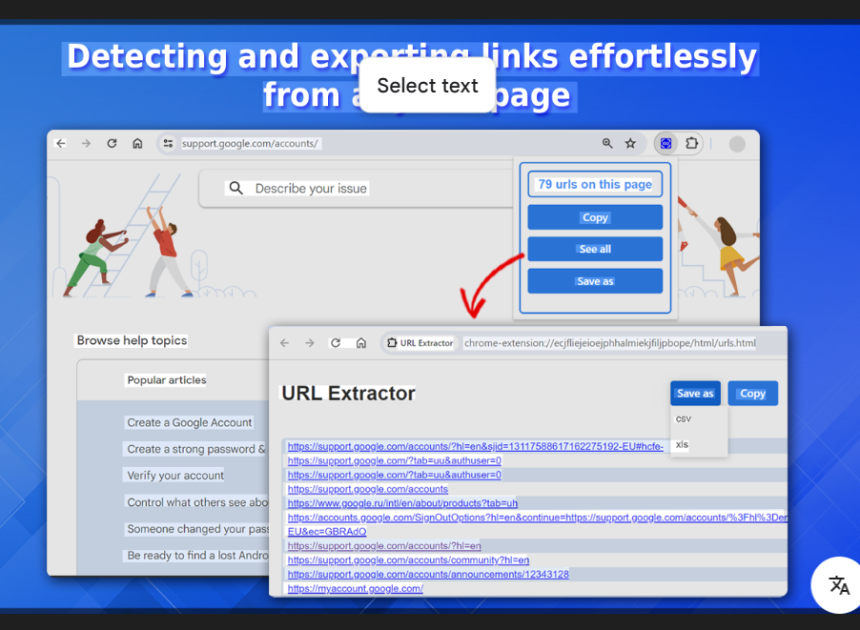Click the search magnifier in Describe your issue
Image resolution: width=860 pixels, height=630 pixels.
pyautogui.click(x=236, y=188)
